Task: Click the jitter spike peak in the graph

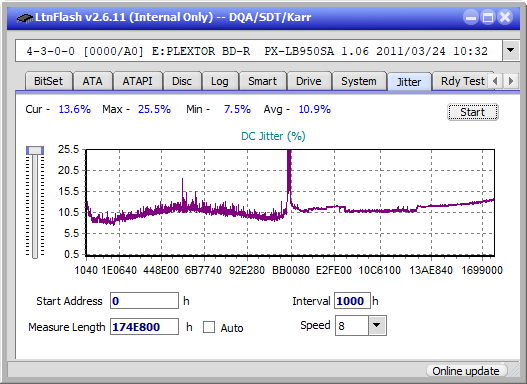Action: point(289,153)
